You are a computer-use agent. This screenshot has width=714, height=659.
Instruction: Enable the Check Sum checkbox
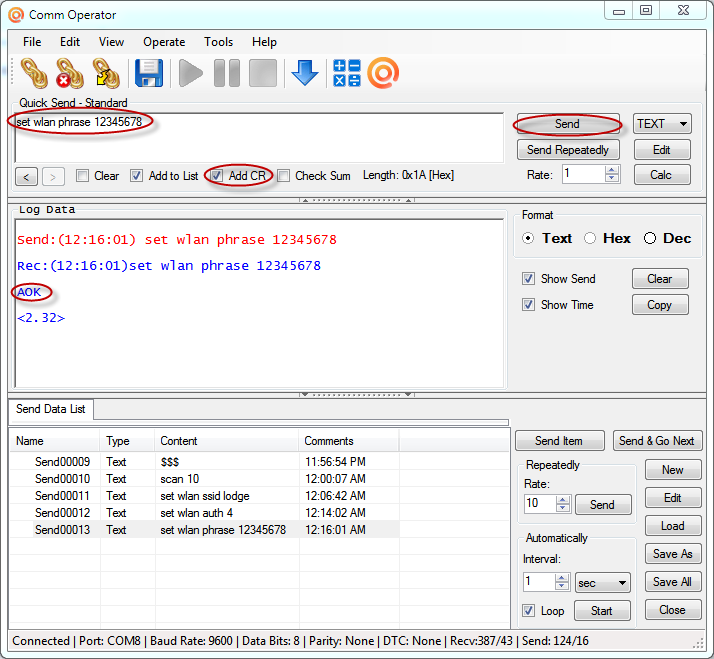click(x=283, y=175)
